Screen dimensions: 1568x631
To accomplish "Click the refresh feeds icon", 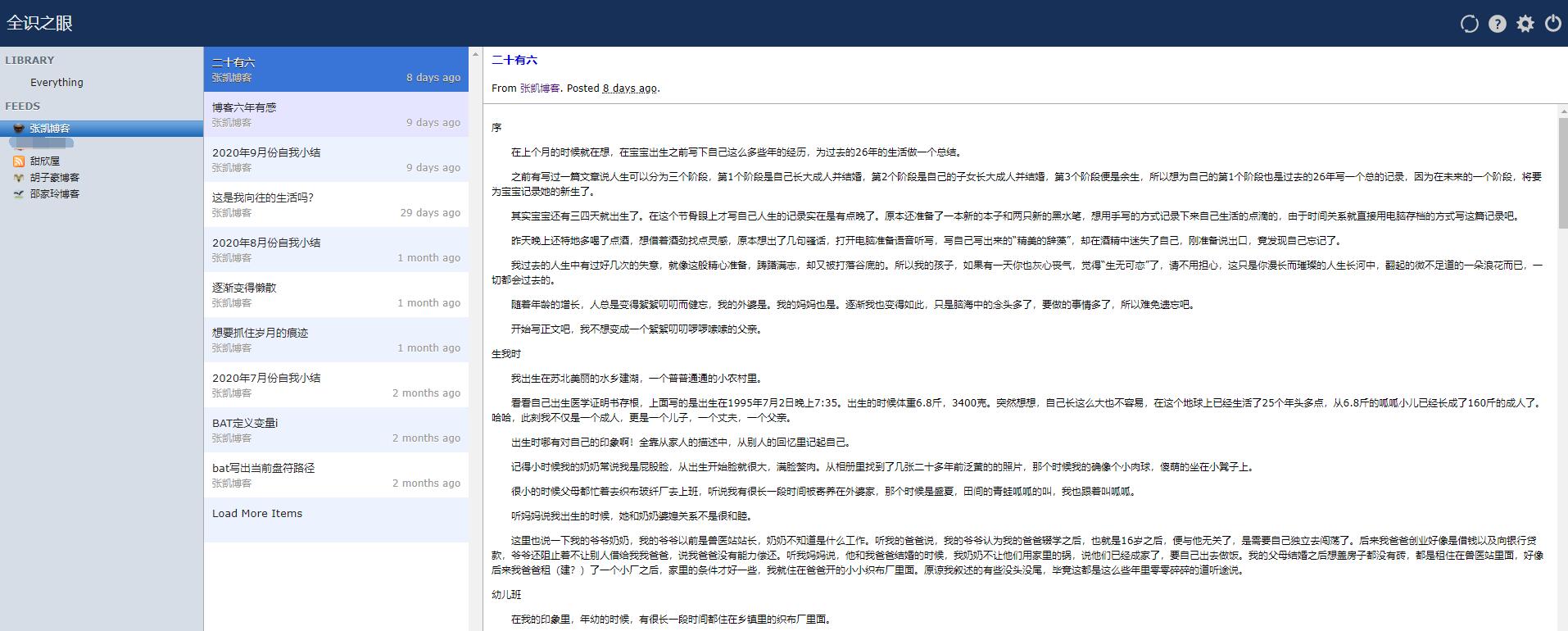I will coord(1469,24).
